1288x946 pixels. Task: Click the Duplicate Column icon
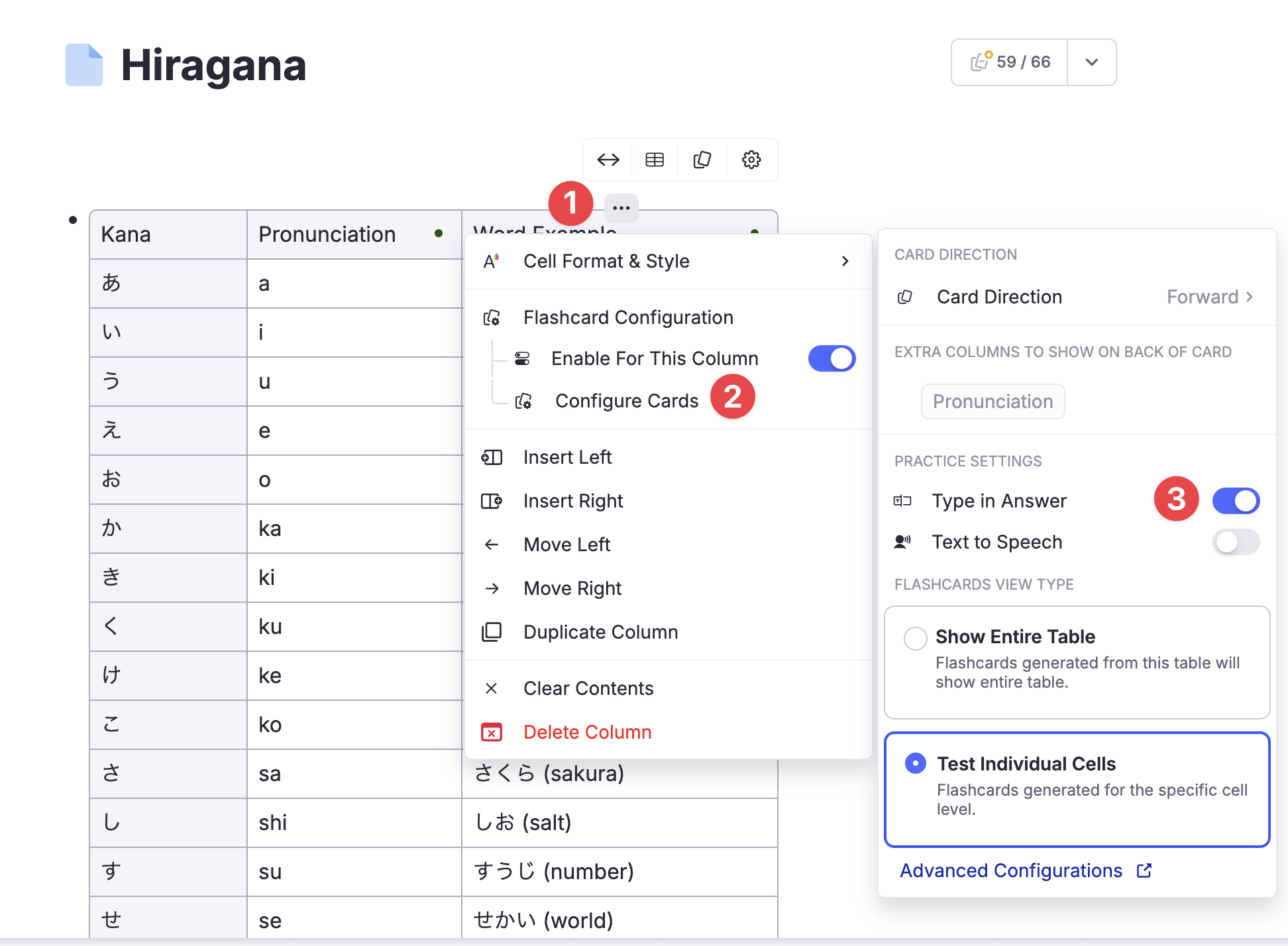pos(492,632)
